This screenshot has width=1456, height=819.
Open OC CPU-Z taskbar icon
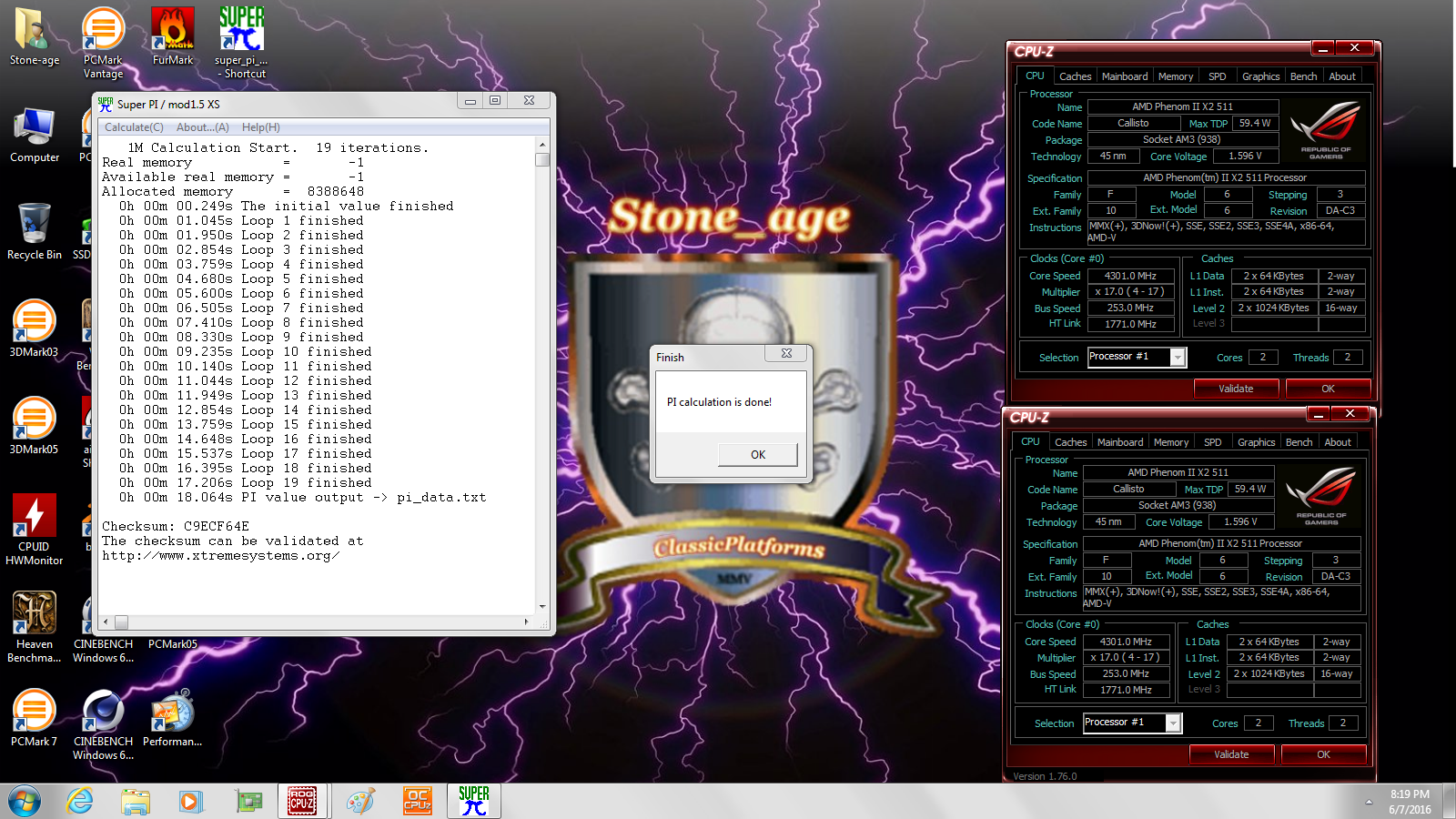pyautogui.click(x=417, y=802)
